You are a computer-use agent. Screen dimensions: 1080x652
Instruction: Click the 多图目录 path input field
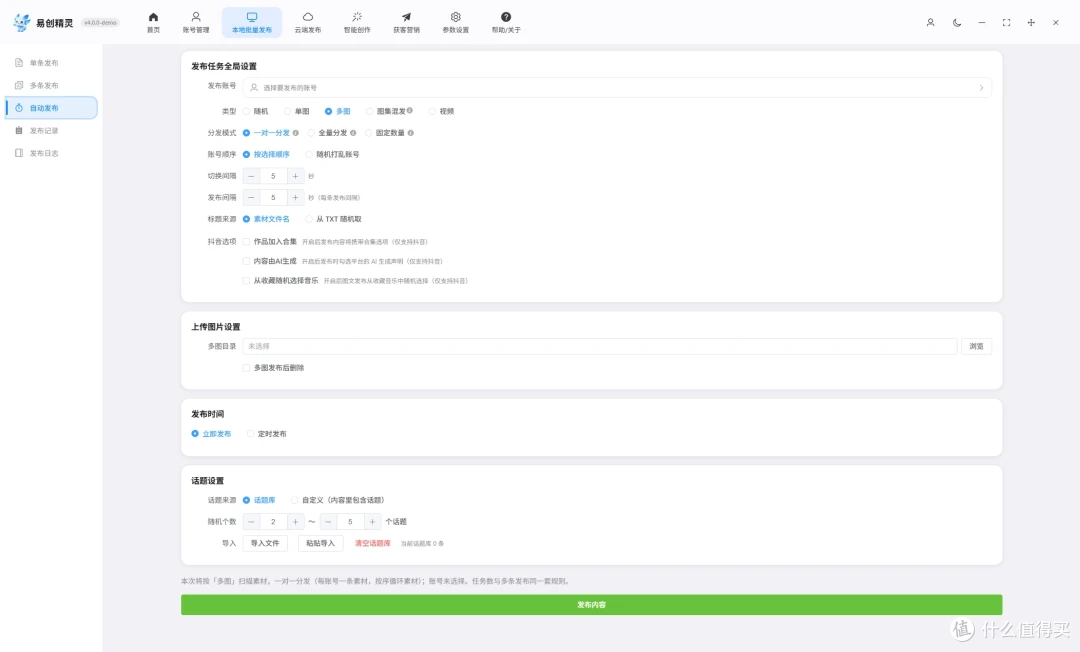pos(600,346)
